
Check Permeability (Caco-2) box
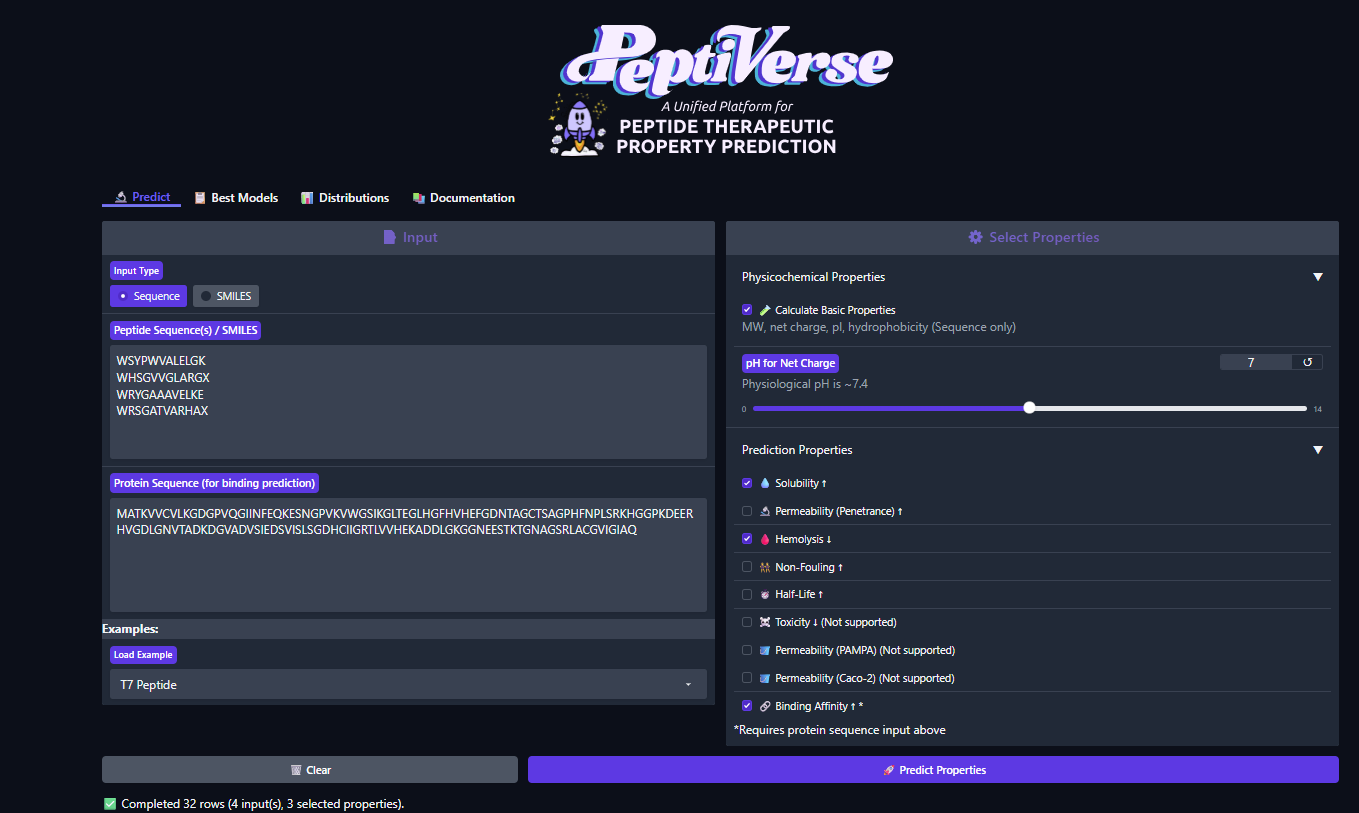[x=747, y=678]
